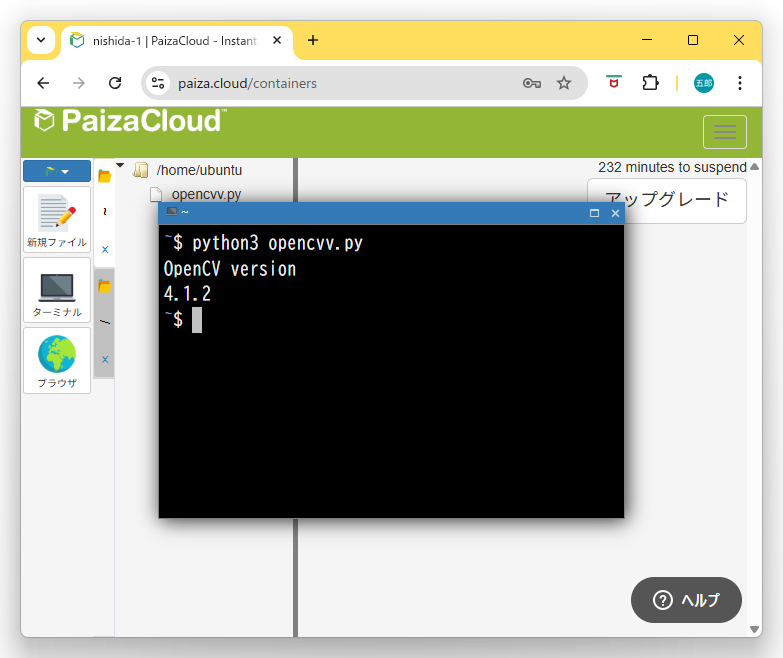Open the PaizaCloud hamburger menu
The height and width of the screenshot is (658, 783).
click(725, 132)
